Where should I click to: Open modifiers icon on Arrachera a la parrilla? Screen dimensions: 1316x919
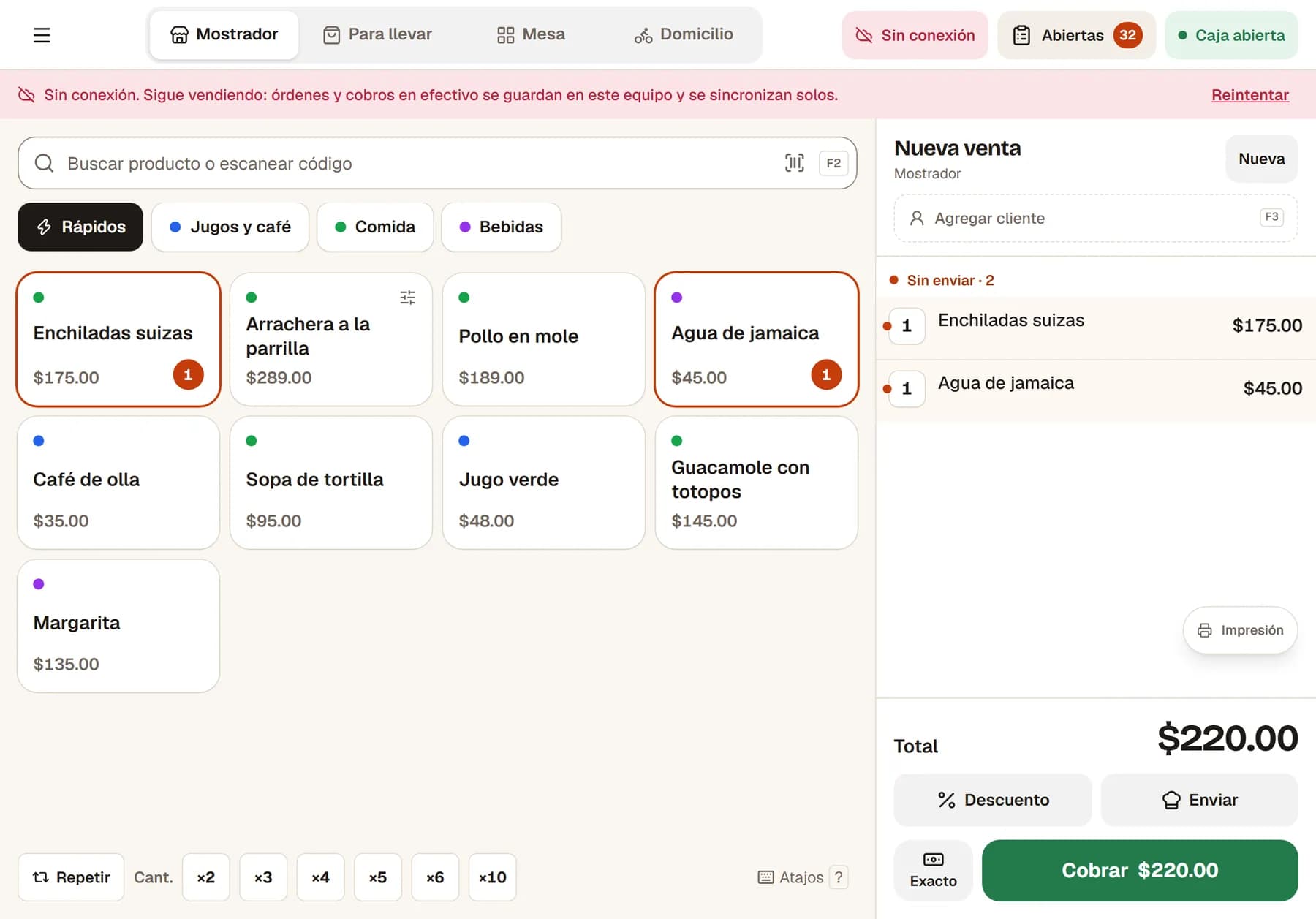tap(408, 298)
